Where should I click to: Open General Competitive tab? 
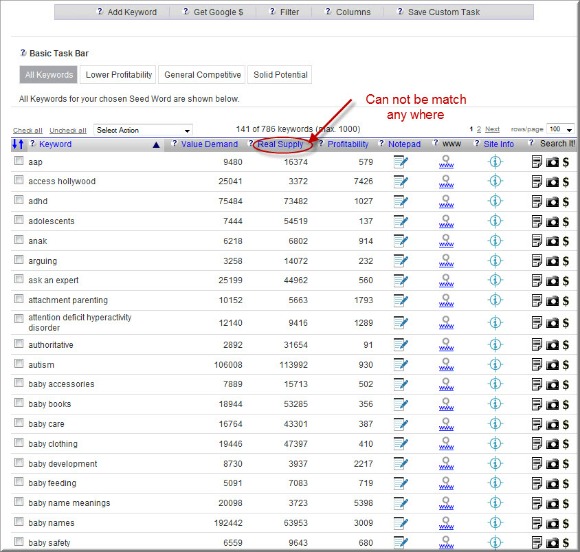pos(202,75)
